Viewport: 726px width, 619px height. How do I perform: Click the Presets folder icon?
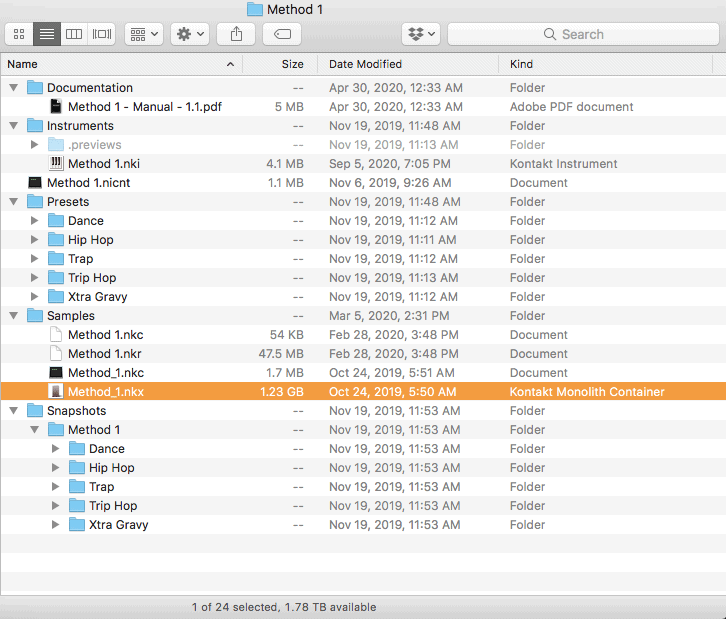click(x=35, y=201)
